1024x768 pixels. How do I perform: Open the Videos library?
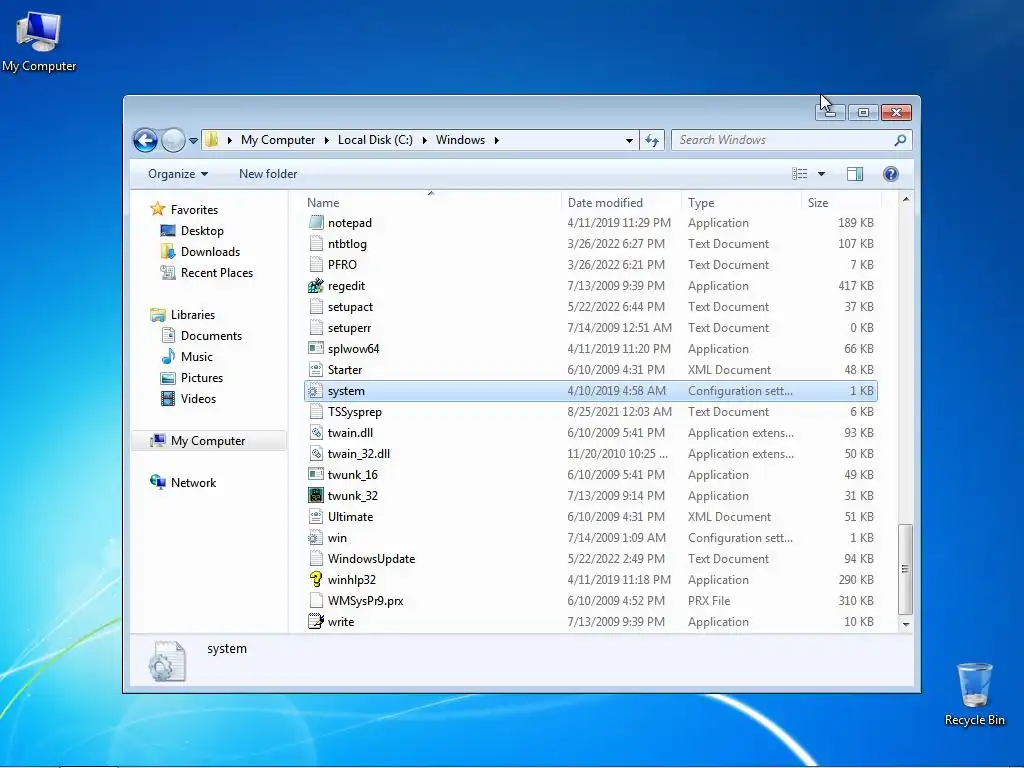(x=198, y=398)
